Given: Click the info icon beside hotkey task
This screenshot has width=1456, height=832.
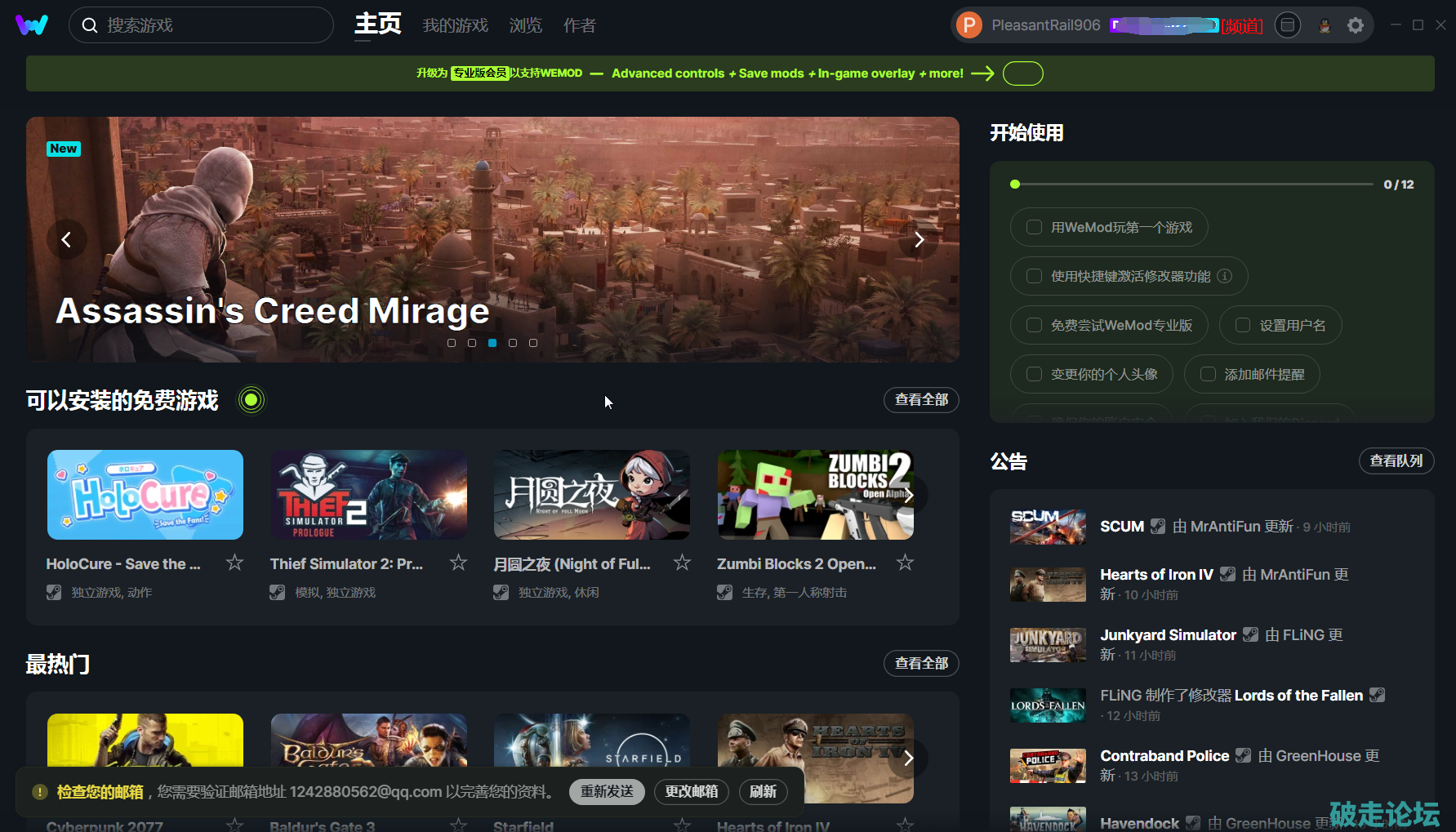Looking at the screenshot, I should pos(1224,276).
